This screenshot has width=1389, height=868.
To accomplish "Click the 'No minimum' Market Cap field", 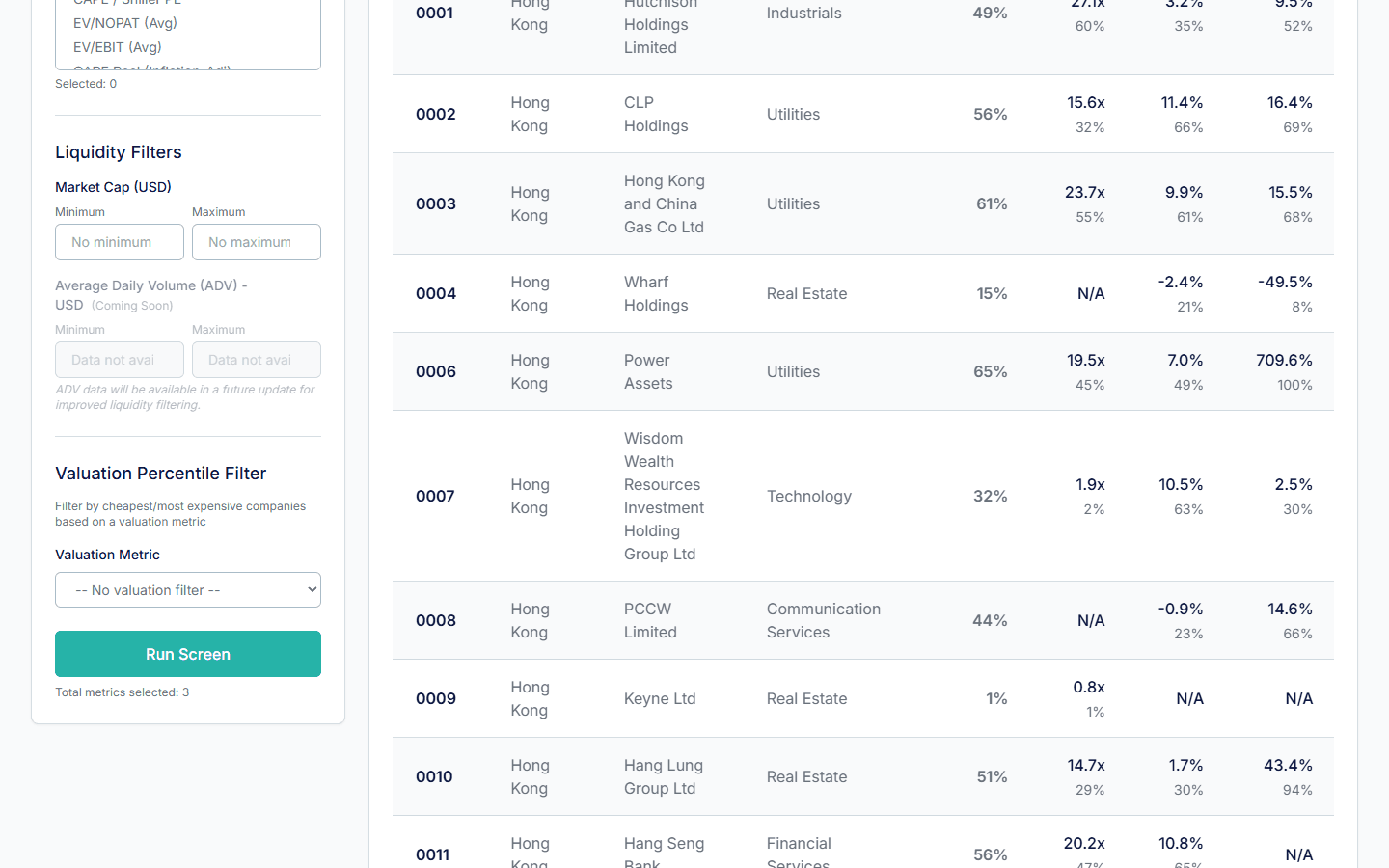I will tap(119, 241).
